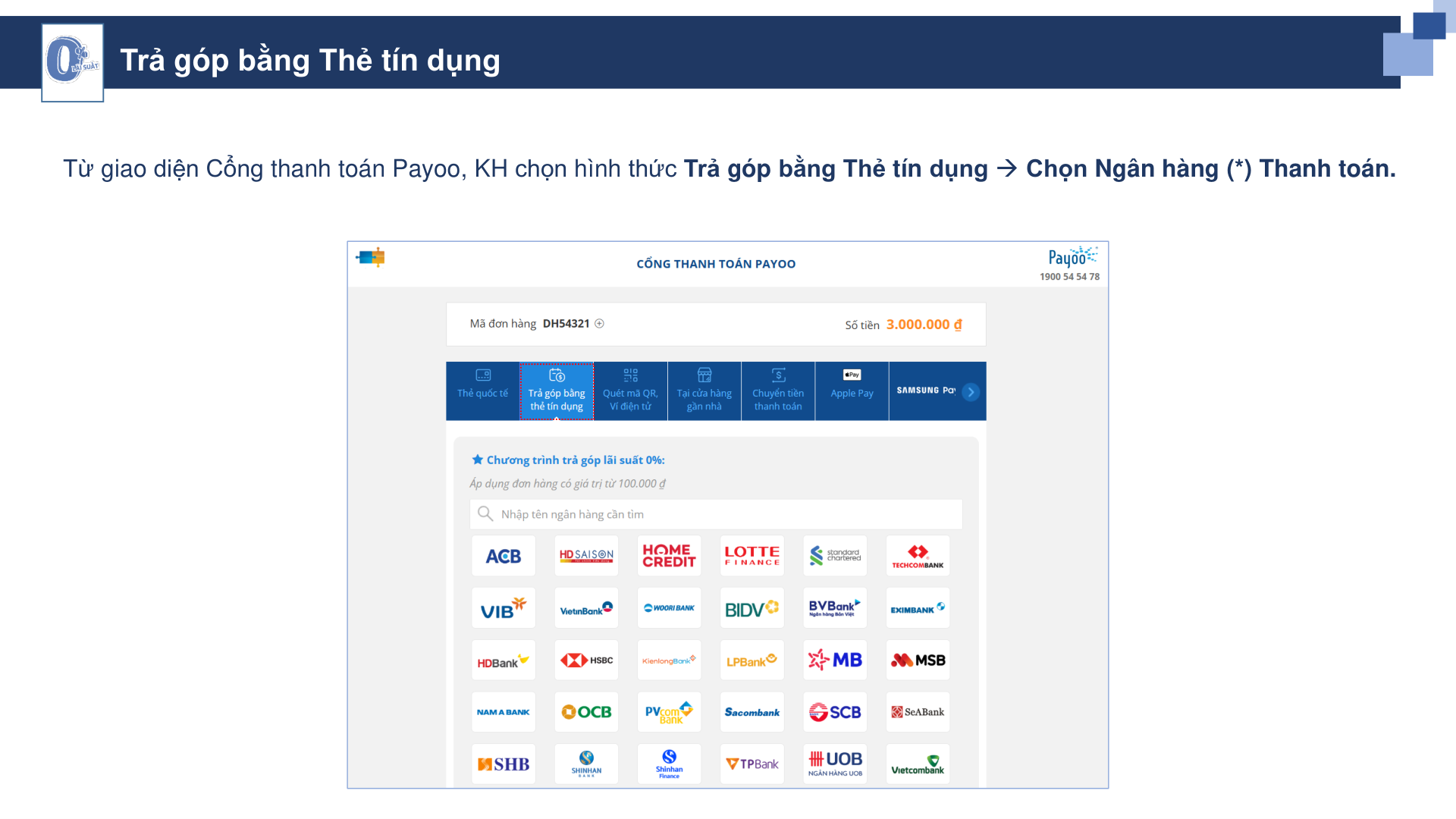Click the search magnifier icon
The width and height of the screenshot is (1456, 819).
[485, 514]
